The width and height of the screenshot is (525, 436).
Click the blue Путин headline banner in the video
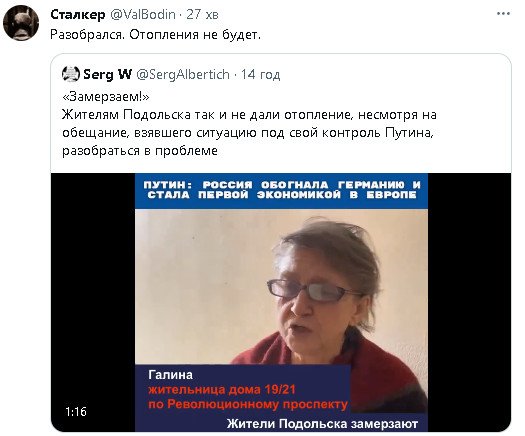click(x=281, y=191)
